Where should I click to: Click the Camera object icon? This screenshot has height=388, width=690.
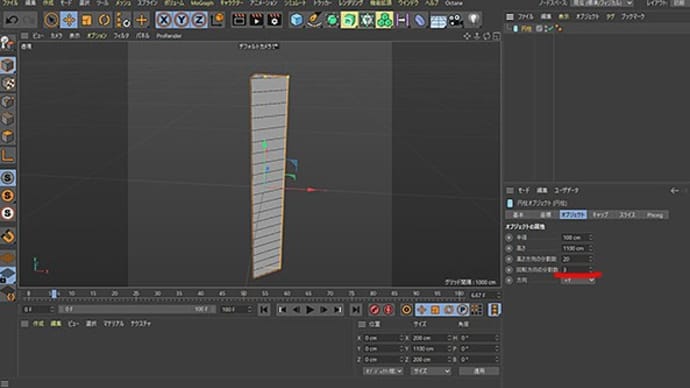tap(456, 20)
